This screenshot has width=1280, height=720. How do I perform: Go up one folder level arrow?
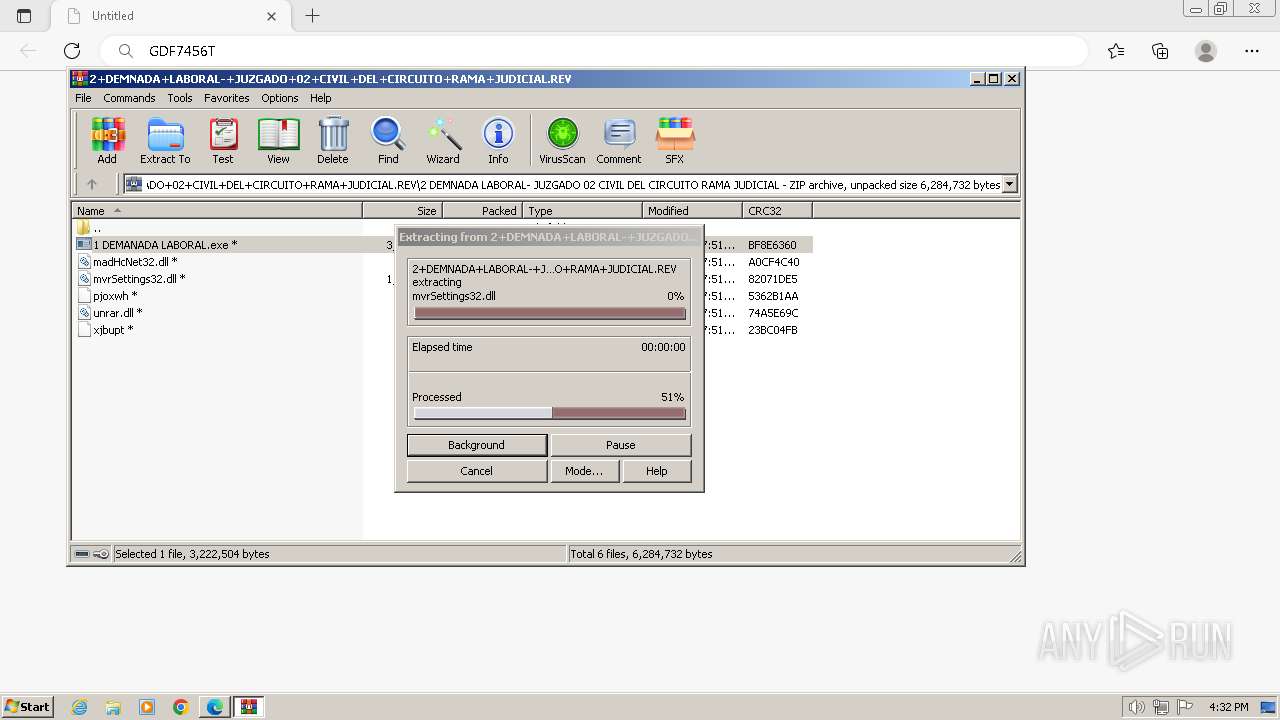point(91,184)
